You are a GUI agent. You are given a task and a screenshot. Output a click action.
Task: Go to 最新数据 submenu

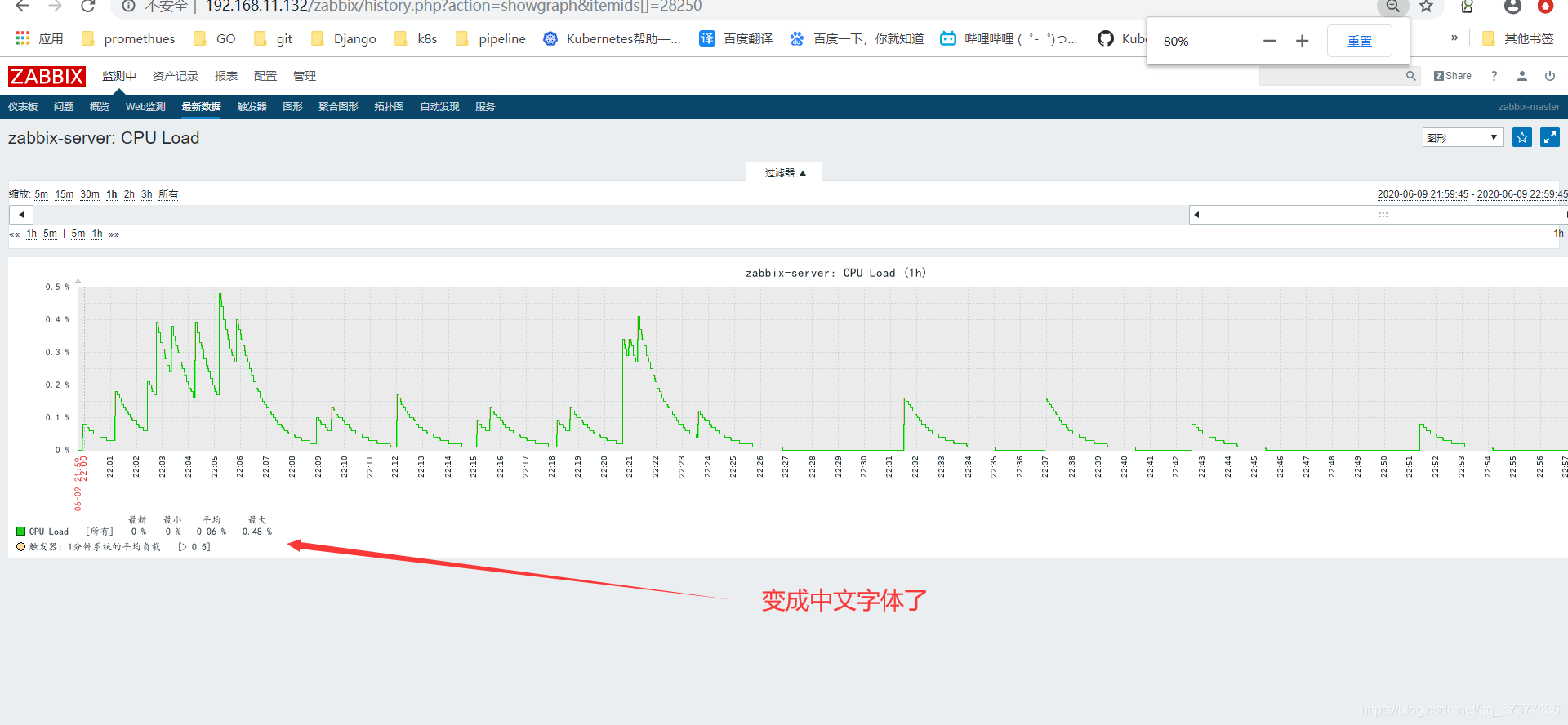[201, 107]
